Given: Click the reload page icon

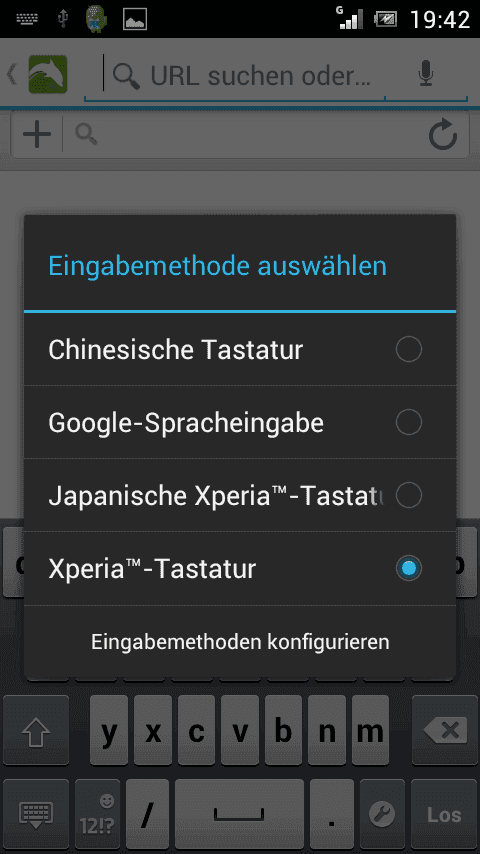Looking at the screenshot, I should pos(442,135).
